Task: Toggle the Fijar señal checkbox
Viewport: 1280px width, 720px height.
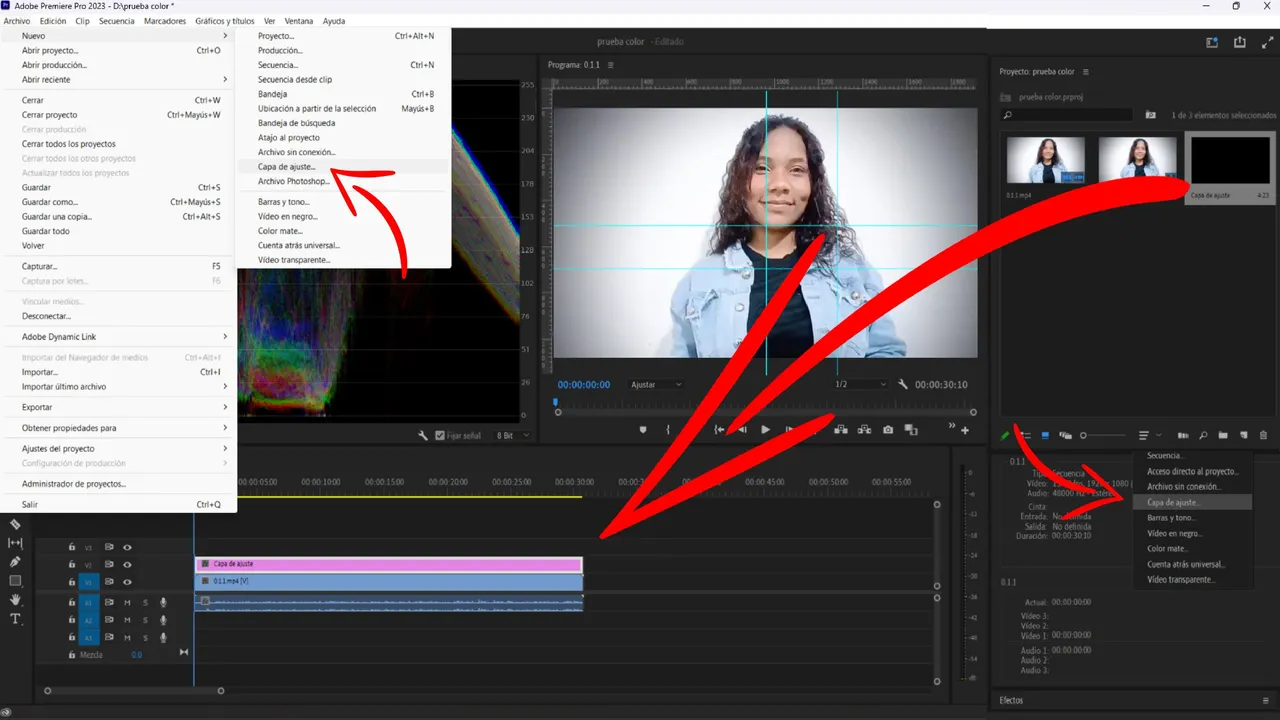Action: point(441,436)
